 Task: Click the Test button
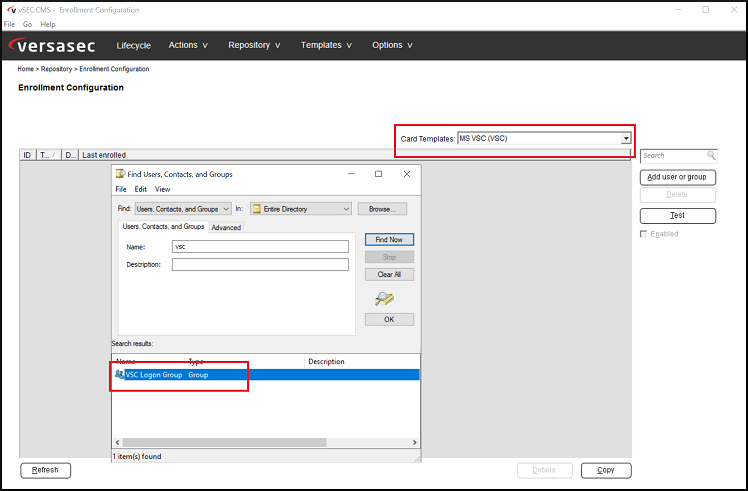tap(677, 216)
